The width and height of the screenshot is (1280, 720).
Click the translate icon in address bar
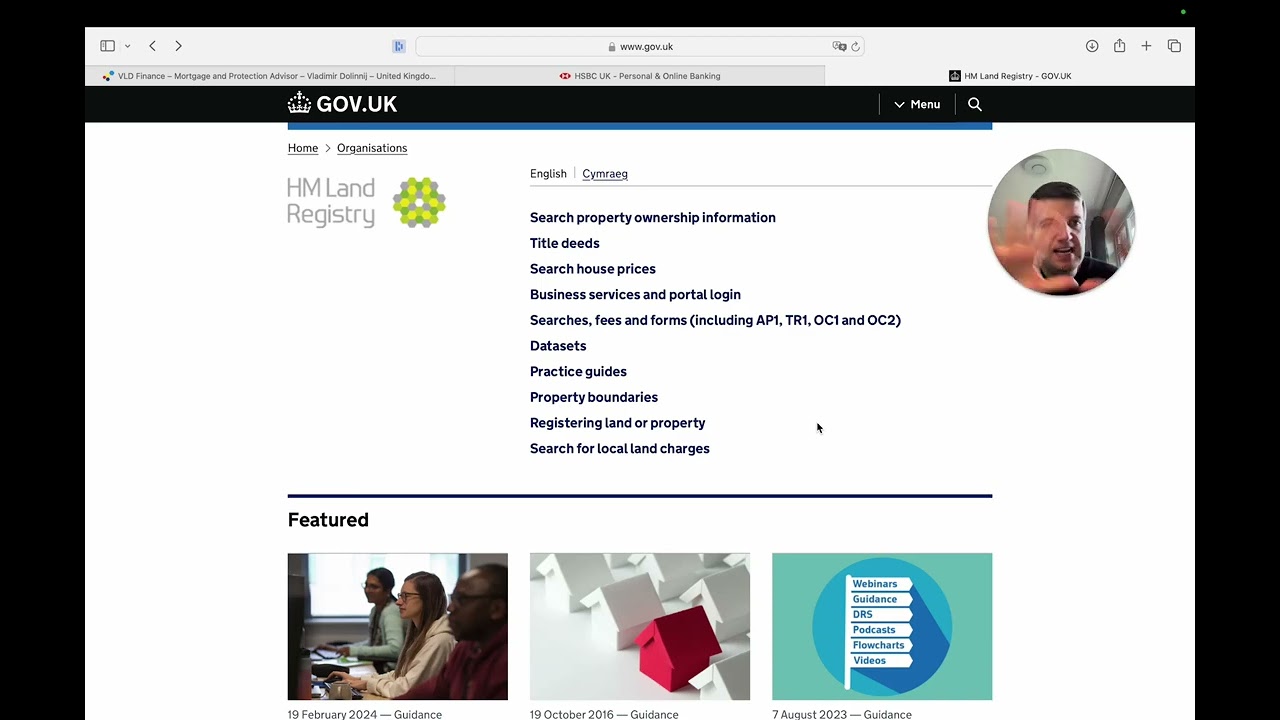point(839,46)
